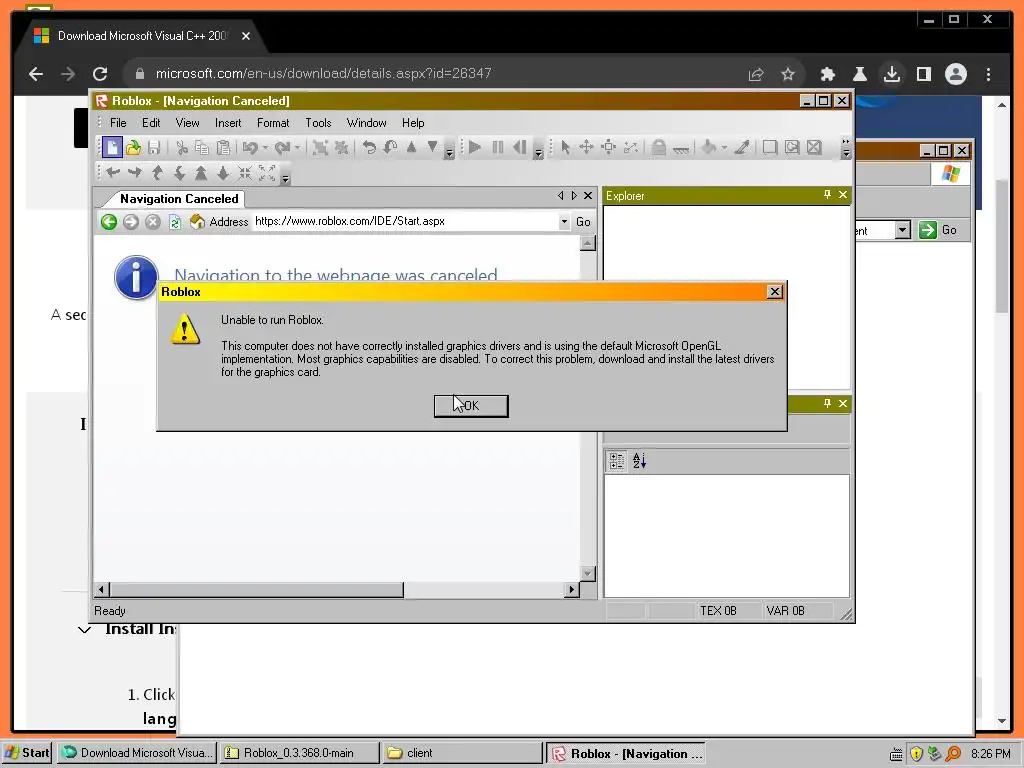
Task: Pin the Explorer panel
Action: 827,195
